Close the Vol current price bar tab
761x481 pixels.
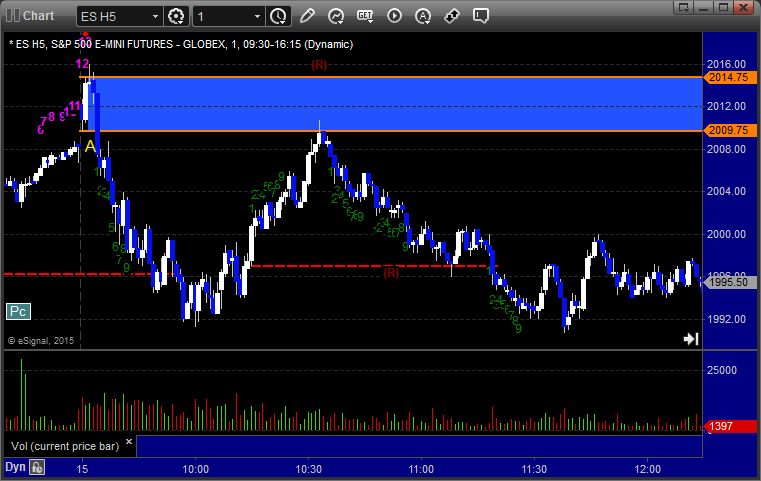tap(129, 441)
